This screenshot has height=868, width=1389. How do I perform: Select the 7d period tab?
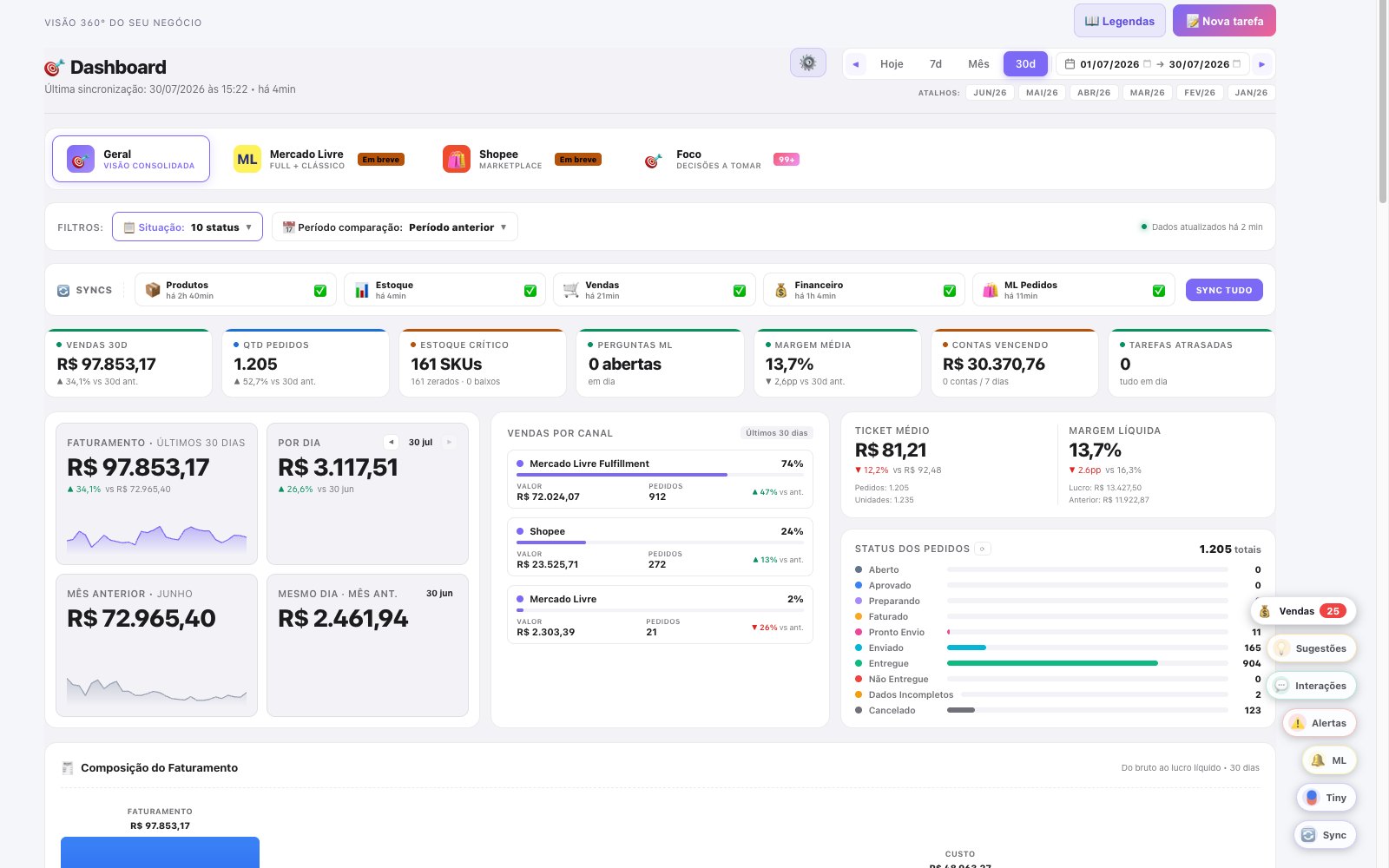click(x=936, y=64)
